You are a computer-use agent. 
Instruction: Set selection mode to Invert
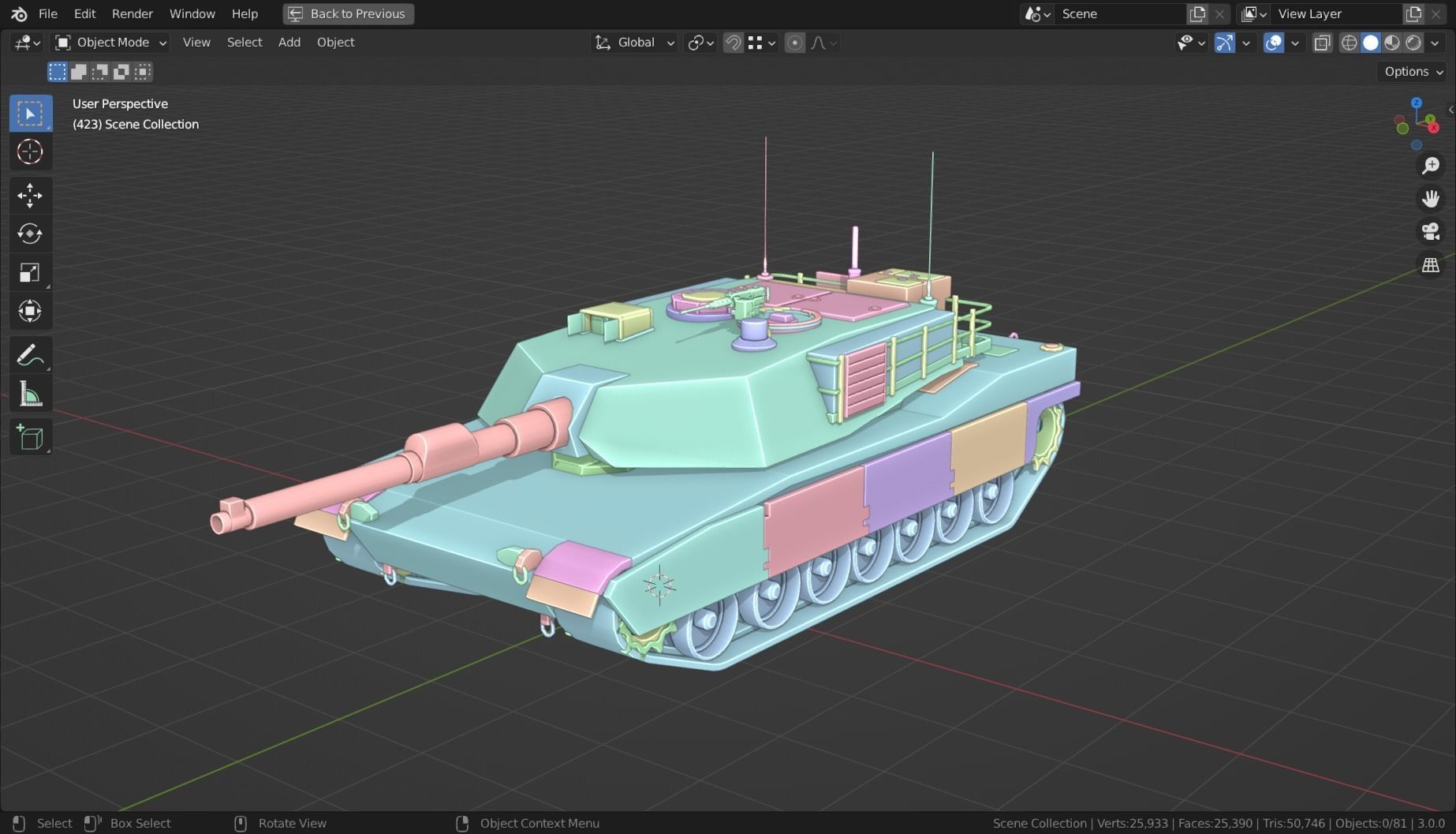point(121,72)
